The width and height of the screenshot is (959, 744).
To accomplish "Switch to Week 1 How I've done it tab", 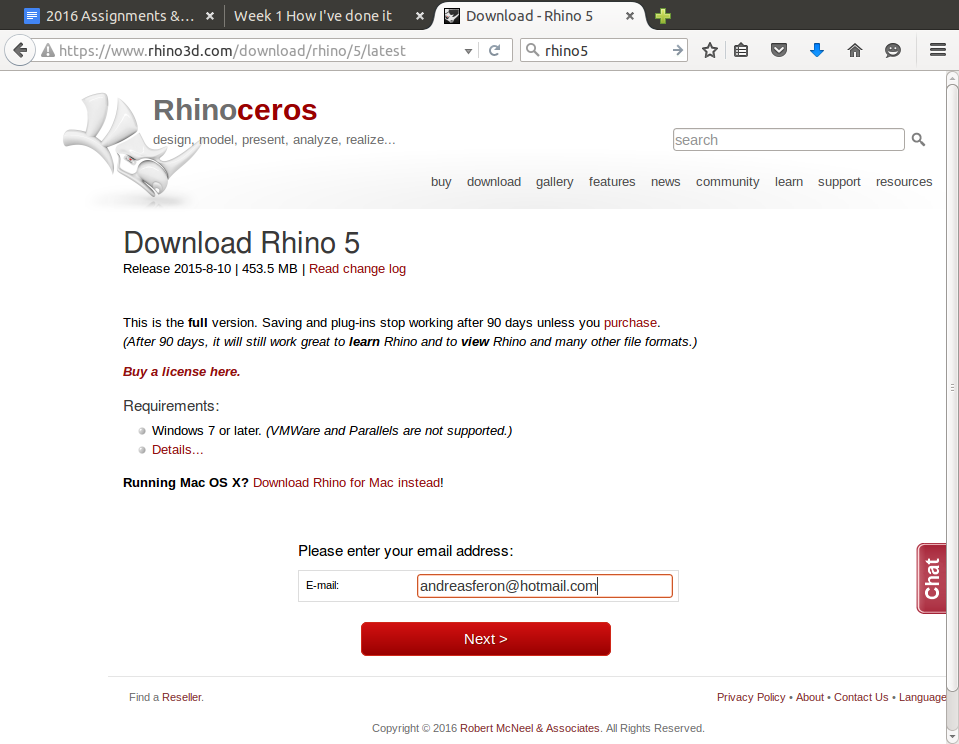I will click(x=313, y=16).
